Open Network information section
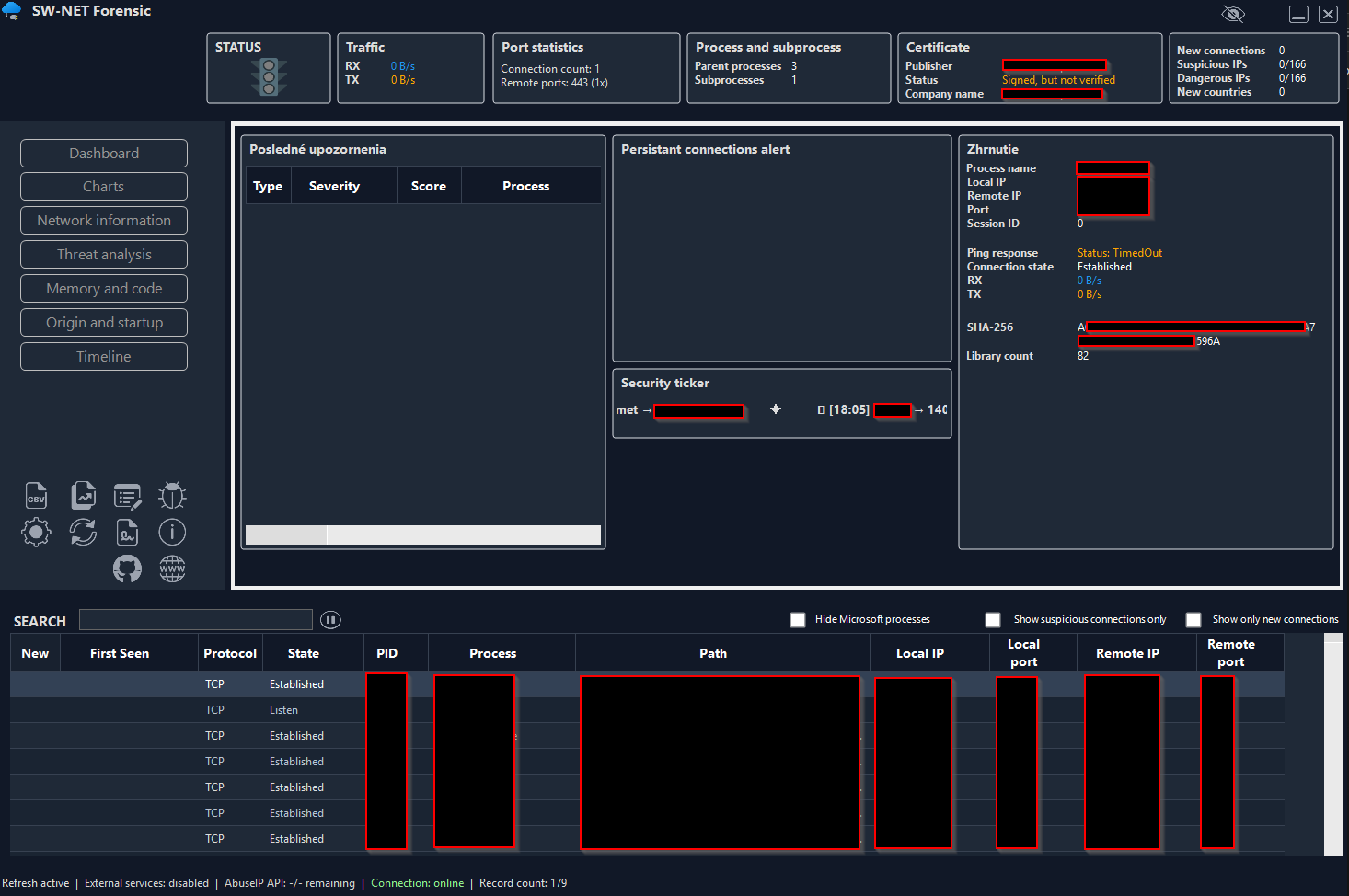 (104, 220)
